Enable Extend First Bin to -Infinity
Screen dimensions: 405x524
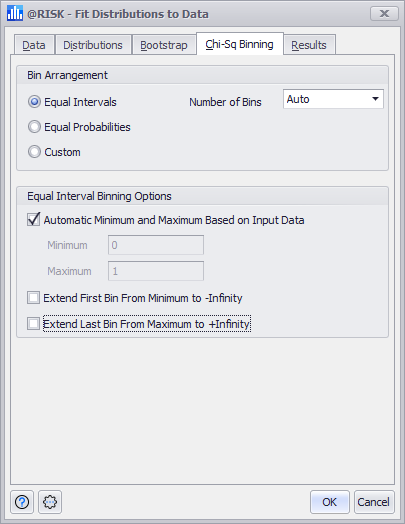tap(33, 298)
